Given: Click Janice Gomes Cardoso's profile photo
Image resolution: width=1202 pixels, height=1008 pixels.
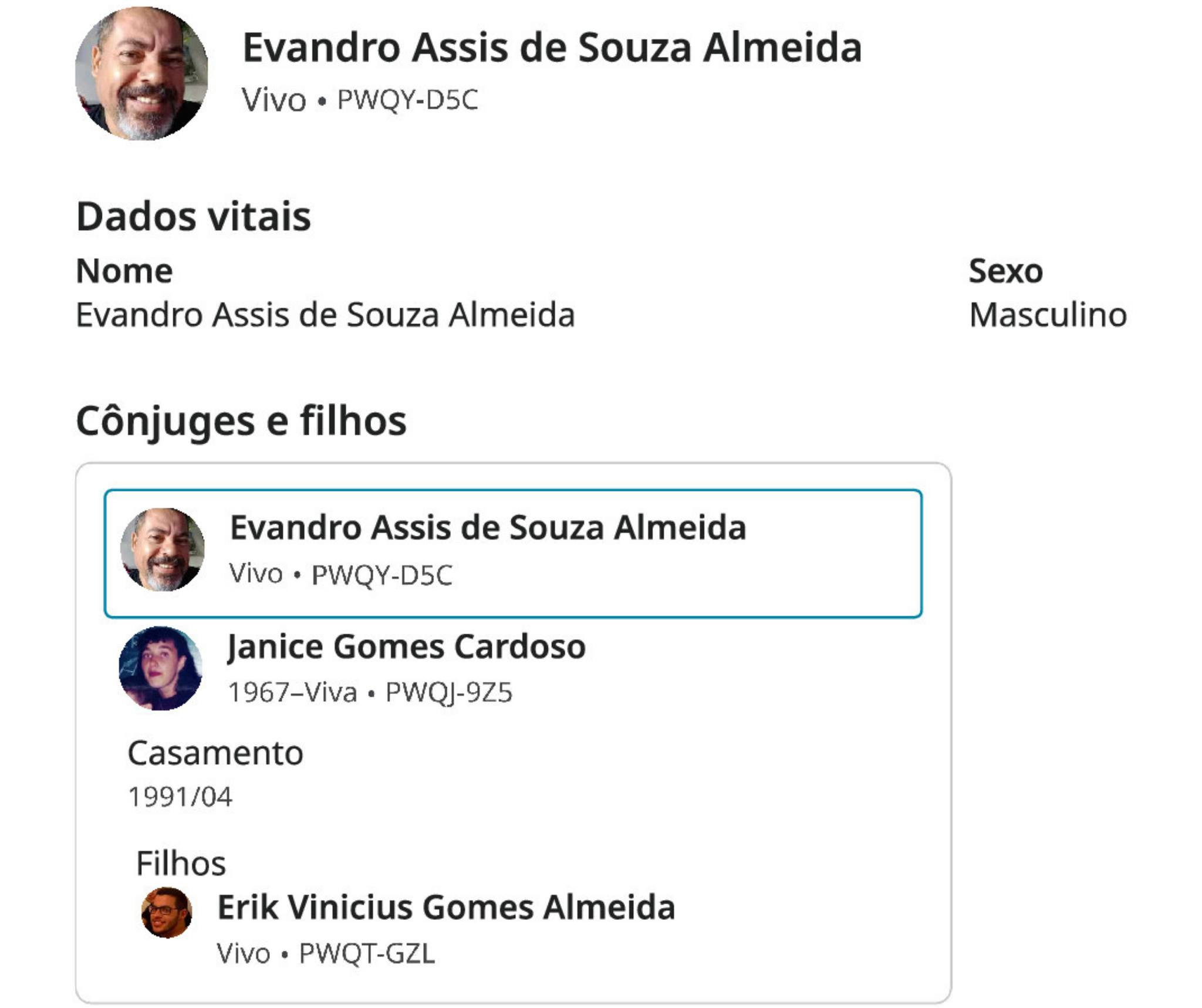Looking at the screenshot, I should coord(161,669).
